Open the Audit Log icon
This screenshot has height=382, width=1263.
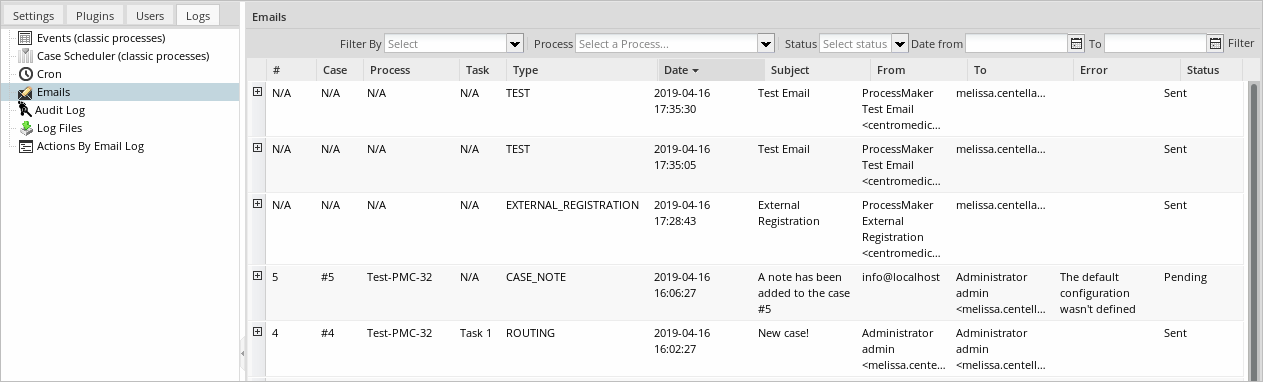coord(26,110)
